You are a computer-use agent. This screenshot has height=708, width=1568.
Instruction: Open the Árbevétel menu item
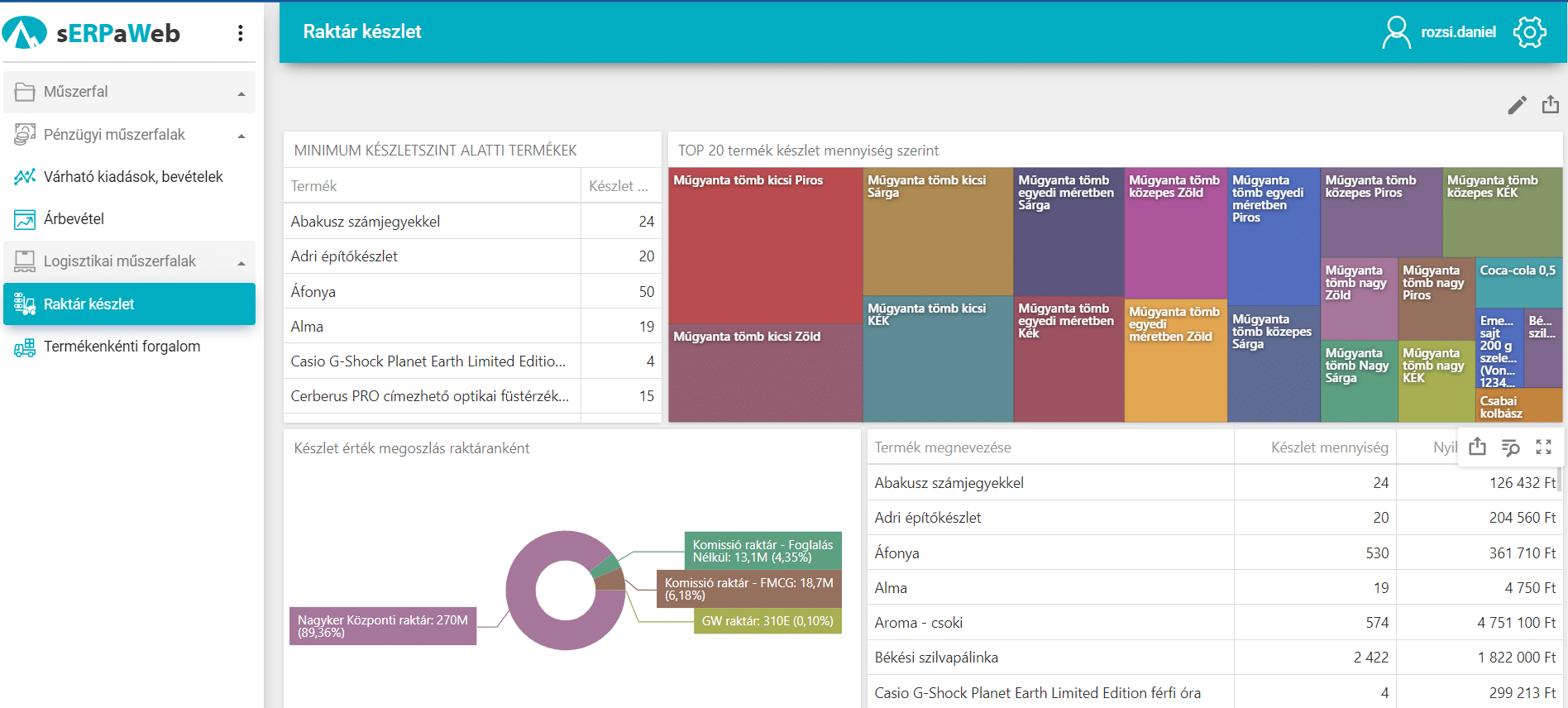pos(74,219)
